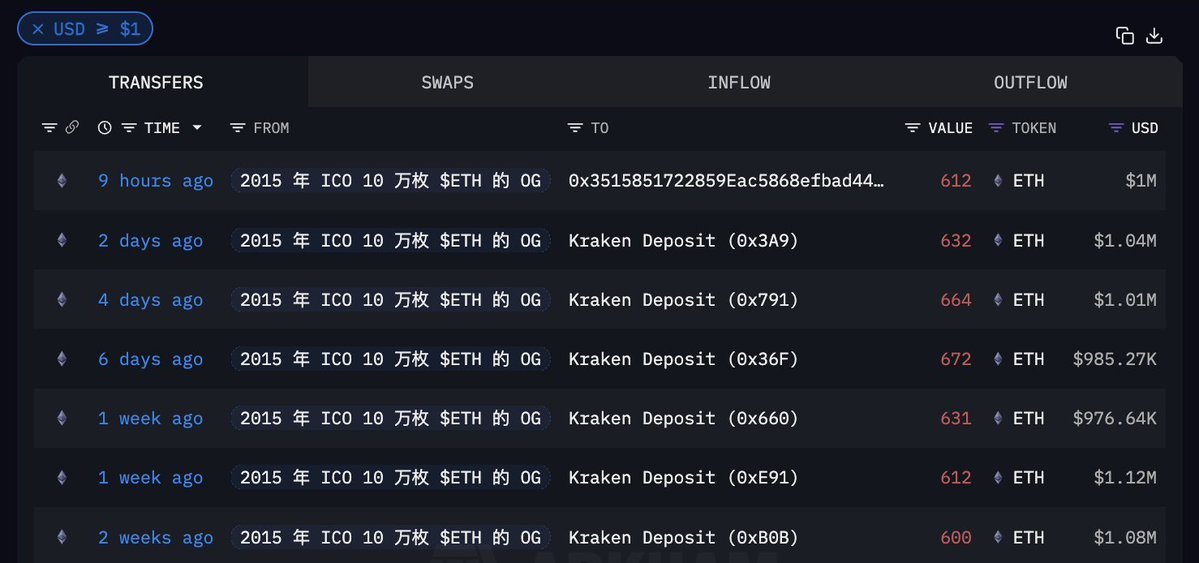Click the clock icon beside the TIME column
1199x563 pixels.
click(x=105, y=128)
